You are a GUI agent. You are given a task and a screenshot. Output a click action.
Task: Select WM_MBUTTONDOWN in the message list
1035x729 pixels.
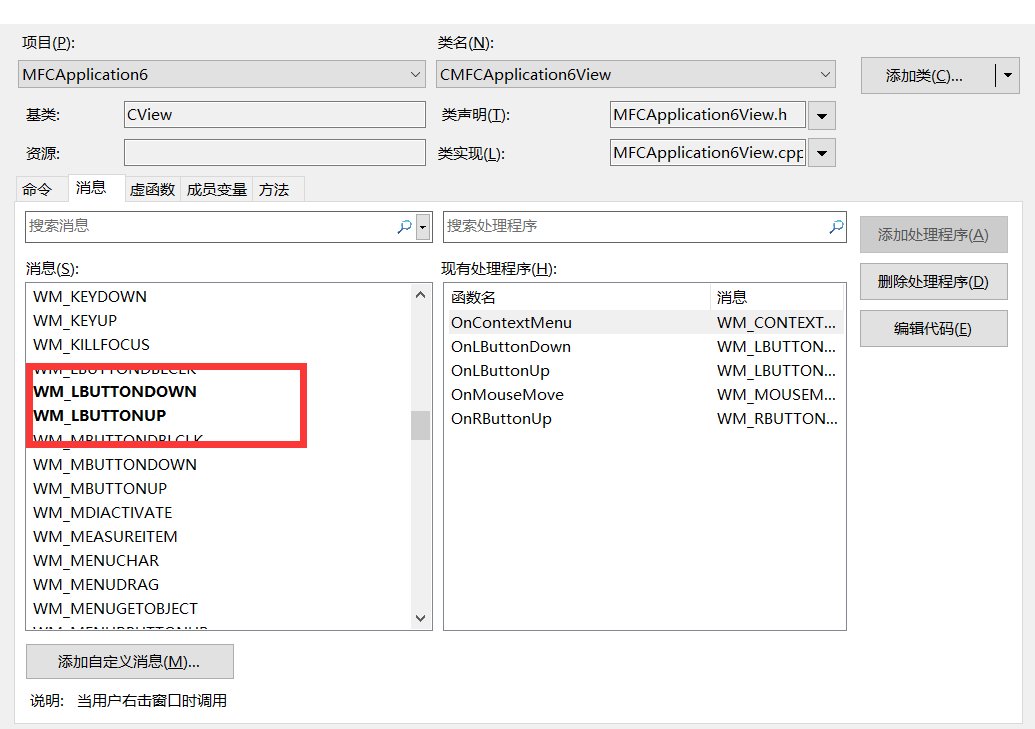click(114, 464)
